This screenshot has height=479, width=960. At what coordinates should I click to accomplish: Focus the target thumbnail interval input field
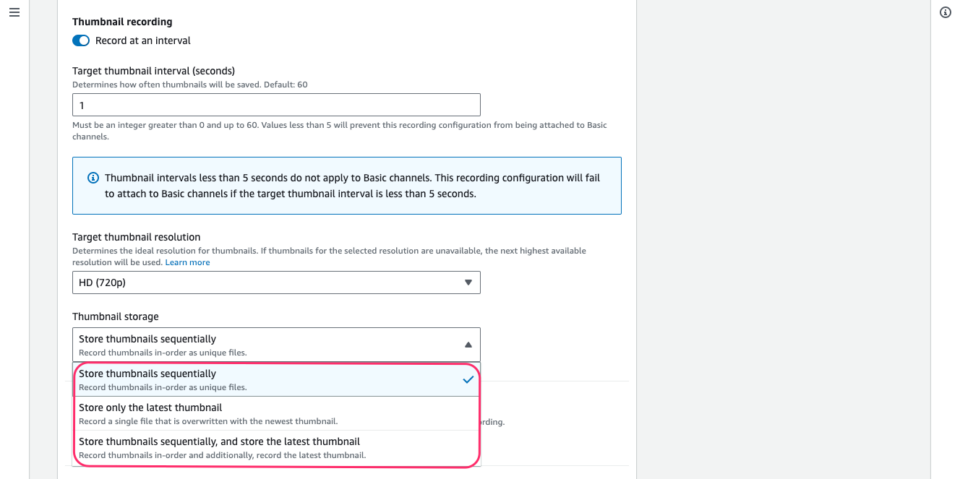tap(276, 105)
